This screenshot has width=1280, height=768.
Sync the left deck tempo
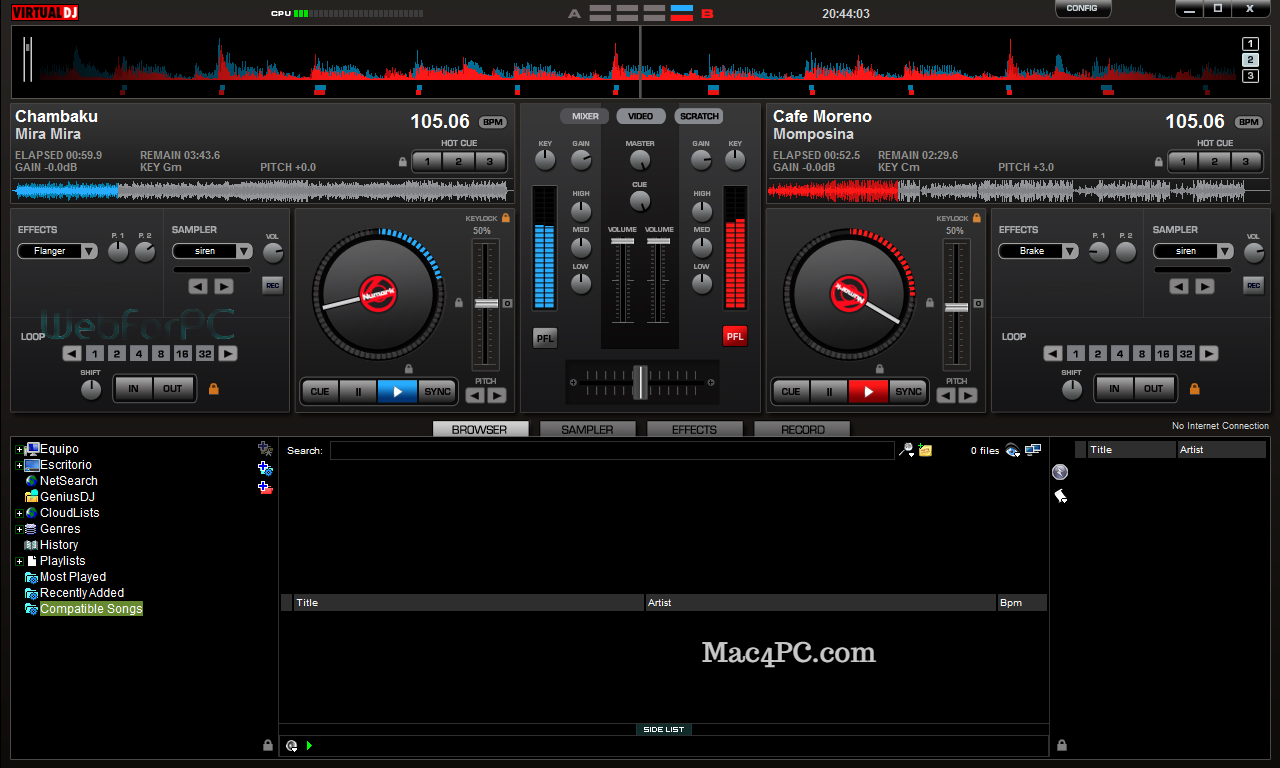(x=437, y=391)
